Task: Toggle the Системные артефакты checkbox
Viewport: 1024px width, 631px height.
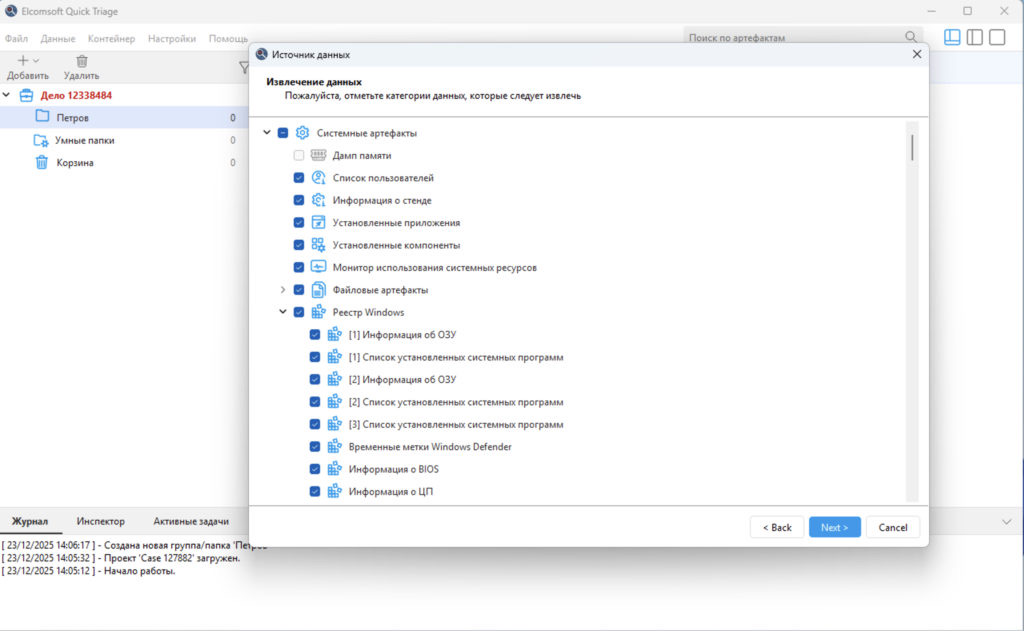Action: [x=283, y=133]
